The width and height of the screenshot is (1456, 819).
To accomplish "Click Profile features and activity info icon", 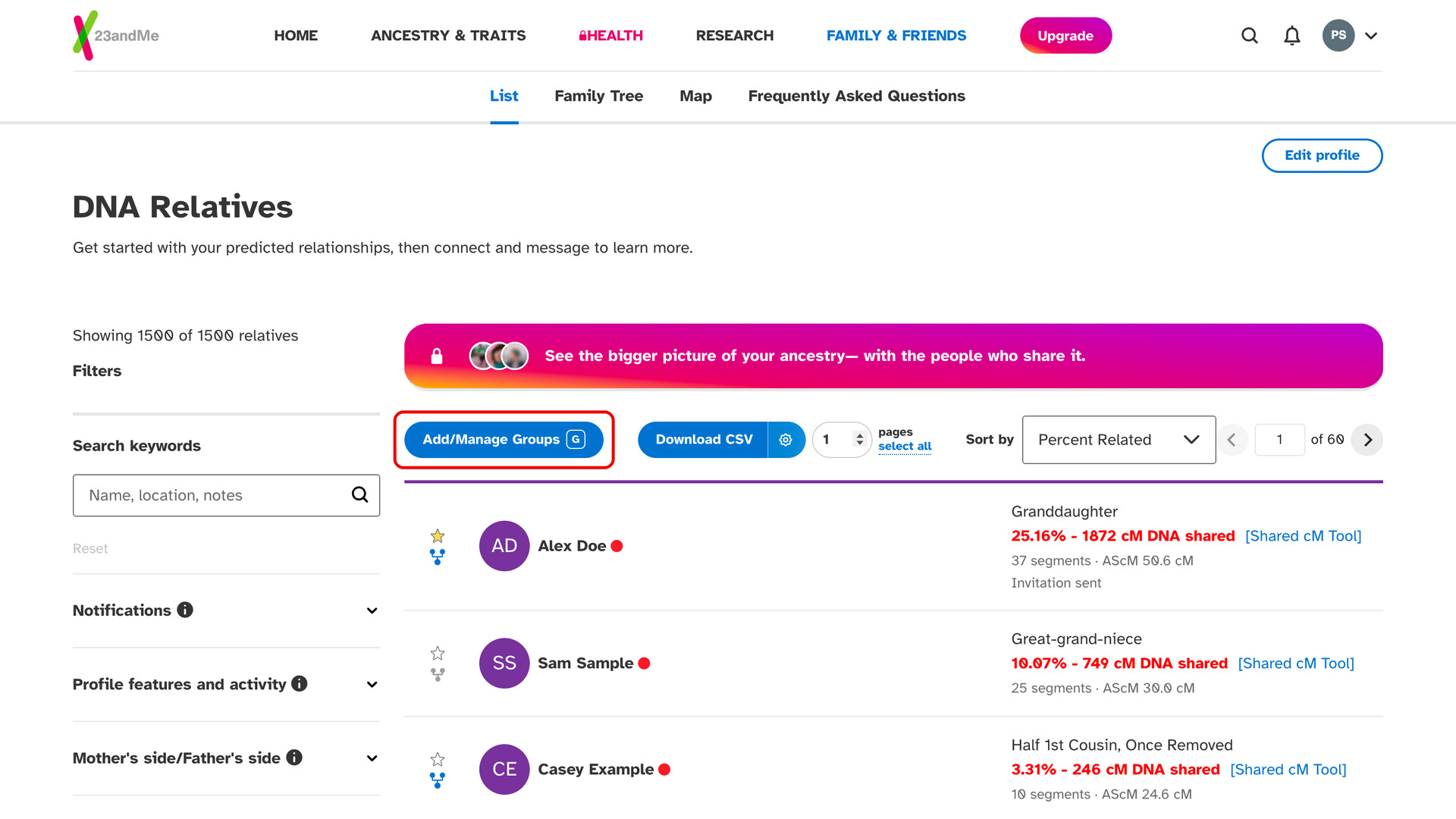I will pos(300,683).
